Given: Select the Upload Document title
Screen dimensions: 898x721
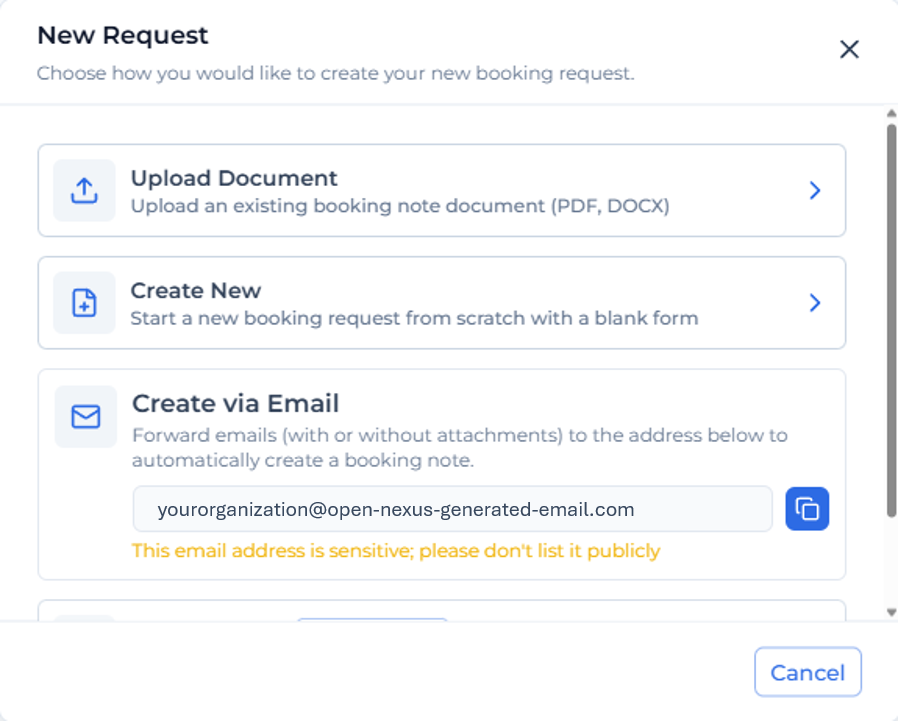Looking at the screenshot, I should coord(234,178).
